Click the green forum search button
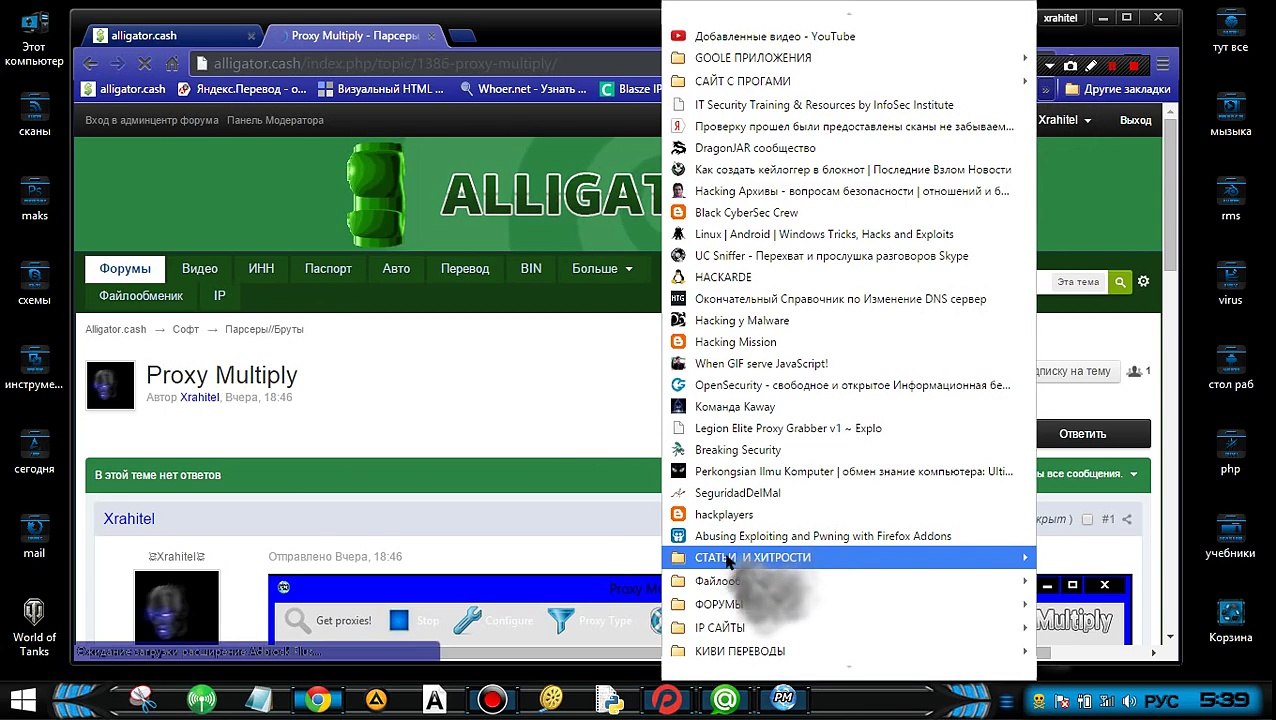 pyautogui.click(x=1120, y=282)
